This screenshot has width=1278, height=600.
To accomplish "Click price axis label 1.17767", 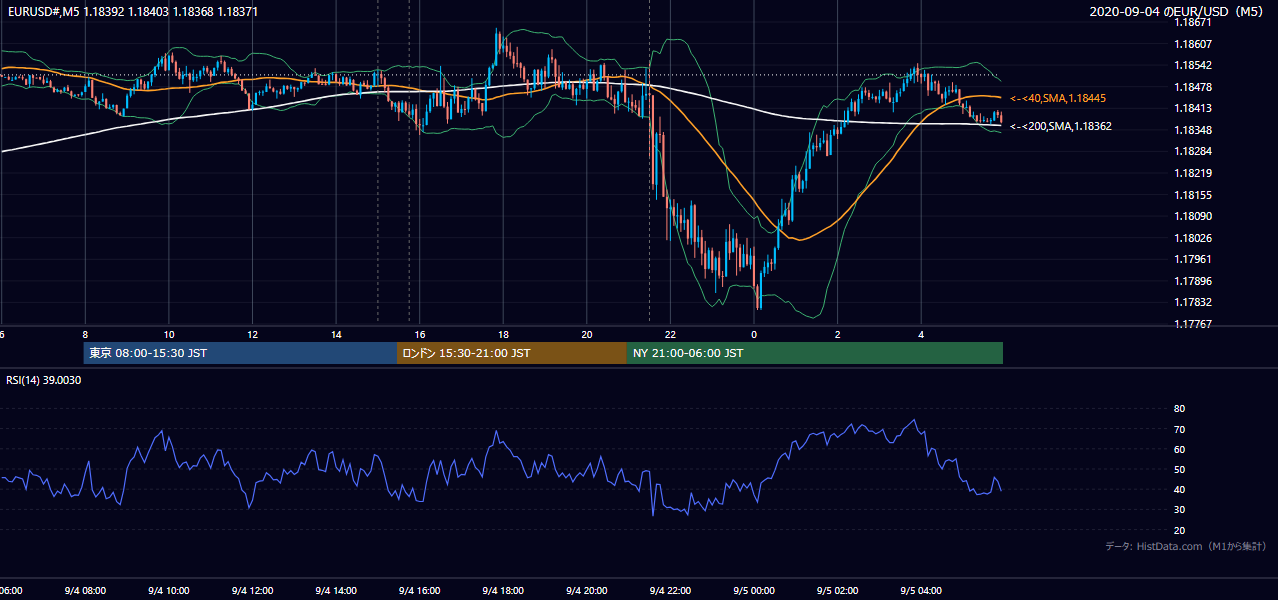I will point(1193,324).
